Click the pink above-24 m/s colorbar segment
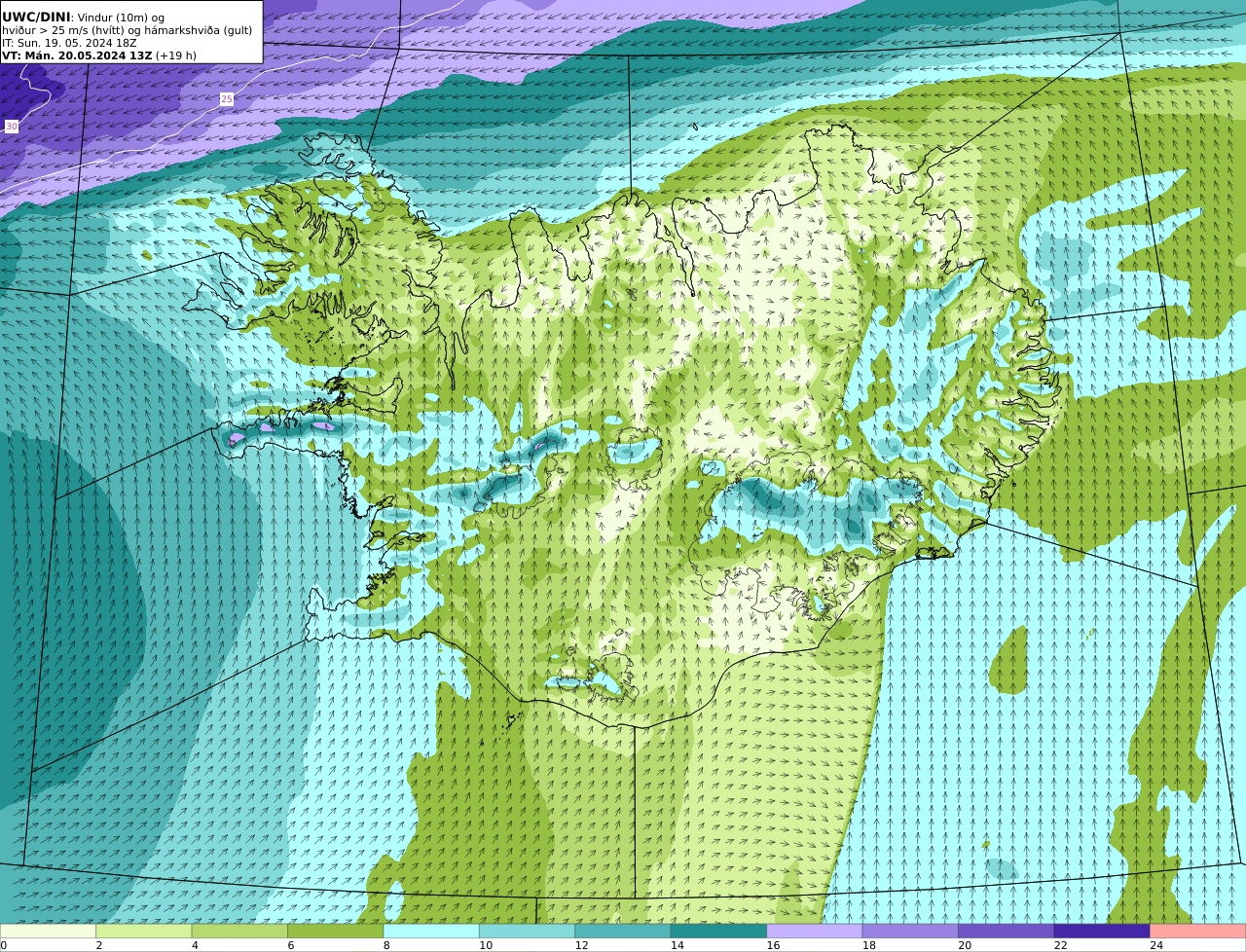 [x=1198, y=932]
